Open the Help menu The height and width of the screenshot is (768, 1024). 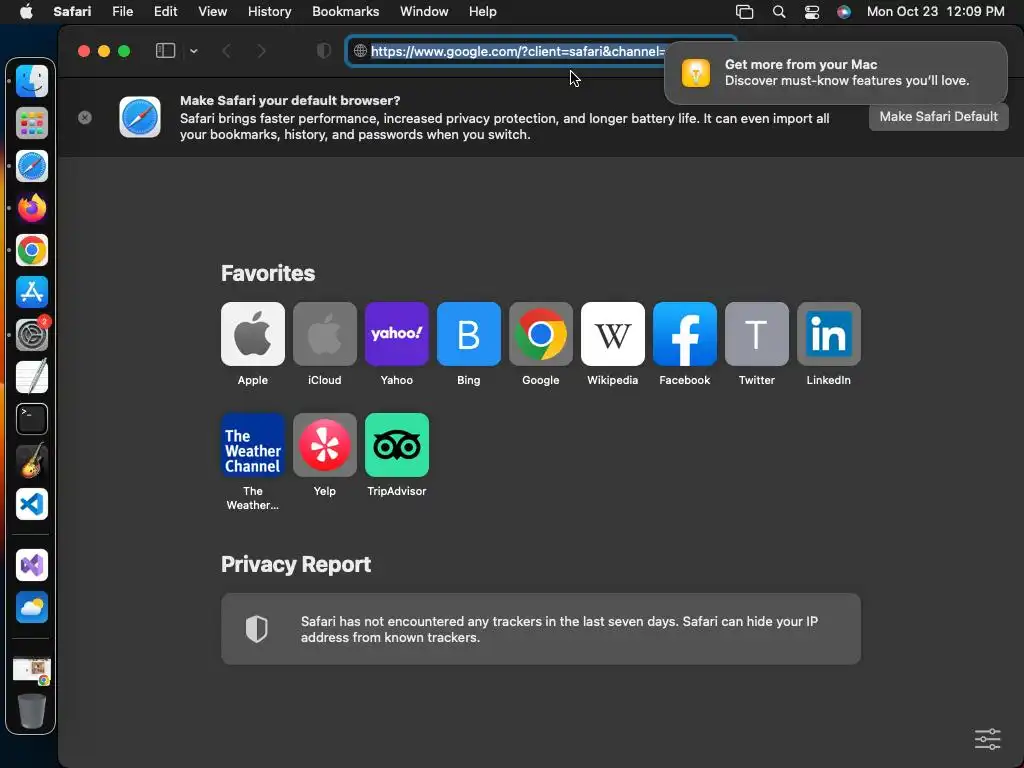point(483,12)
